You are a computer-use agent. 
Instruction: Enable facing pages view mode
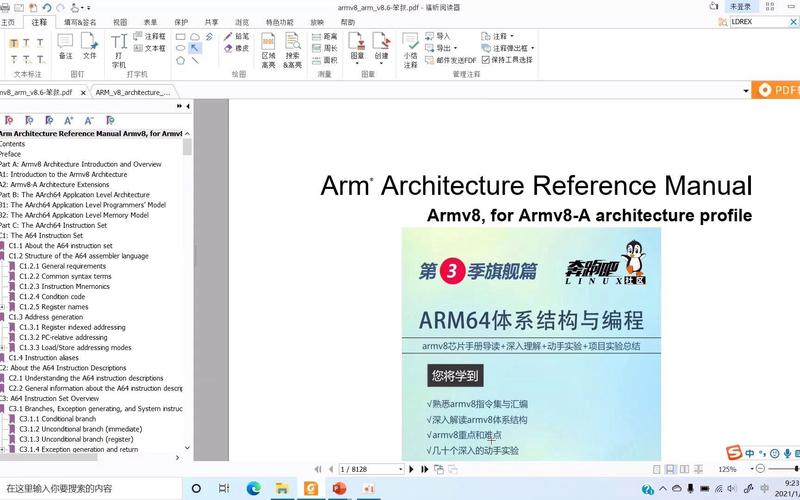(x=684, y=469)
